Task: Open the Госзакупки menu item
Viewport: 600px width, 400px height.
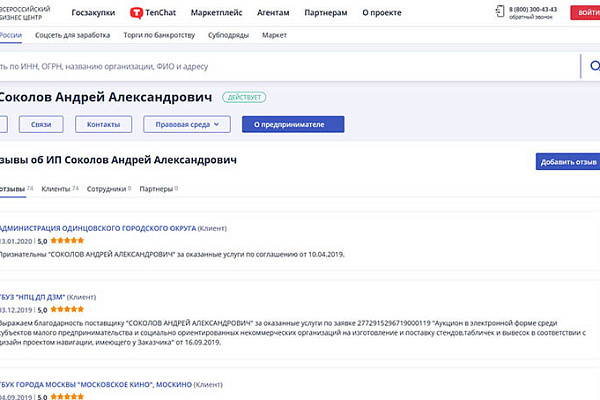Action: pyautogui.click(x=95, y=13)
